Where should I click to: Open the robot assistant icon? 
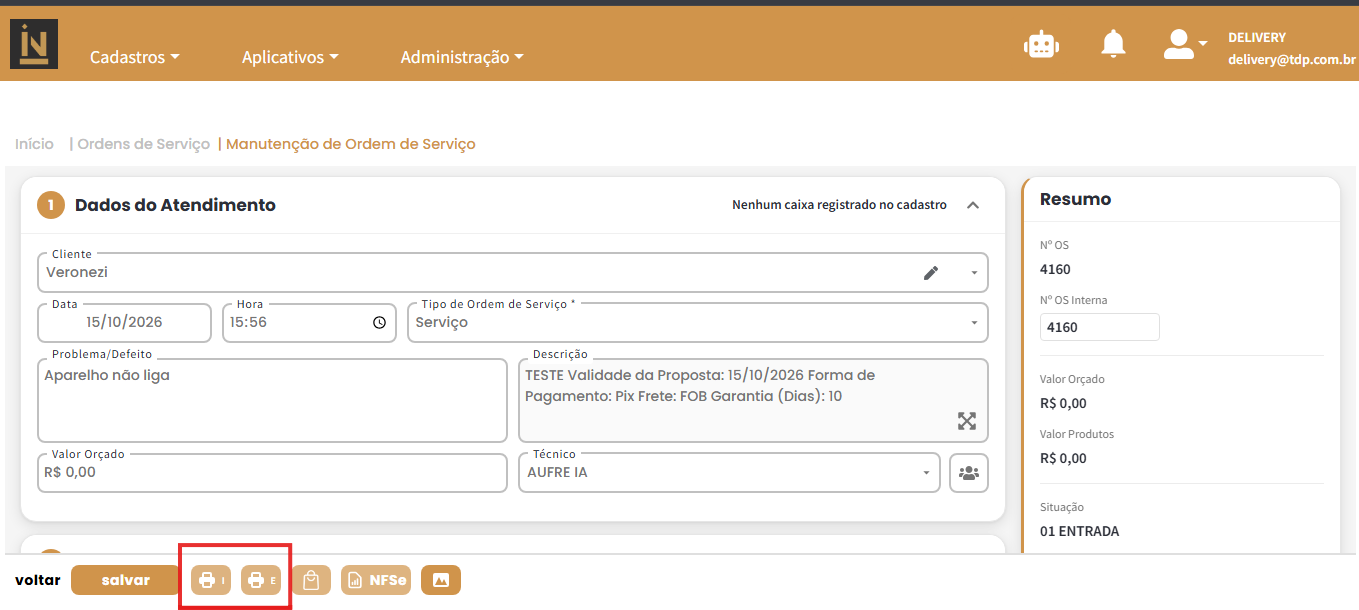pos(1041,44)
